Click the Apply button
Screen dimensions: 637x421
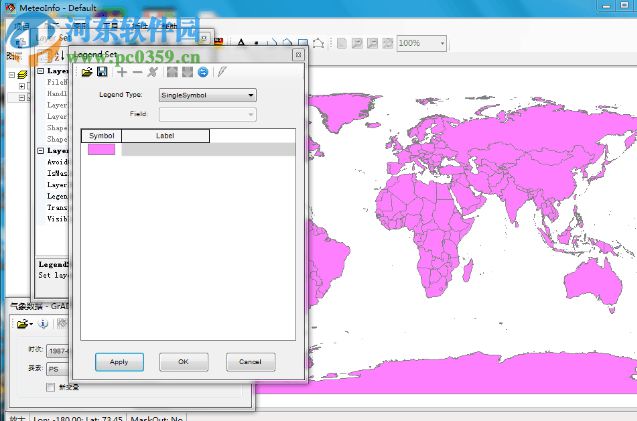click(x=119, y=362)
